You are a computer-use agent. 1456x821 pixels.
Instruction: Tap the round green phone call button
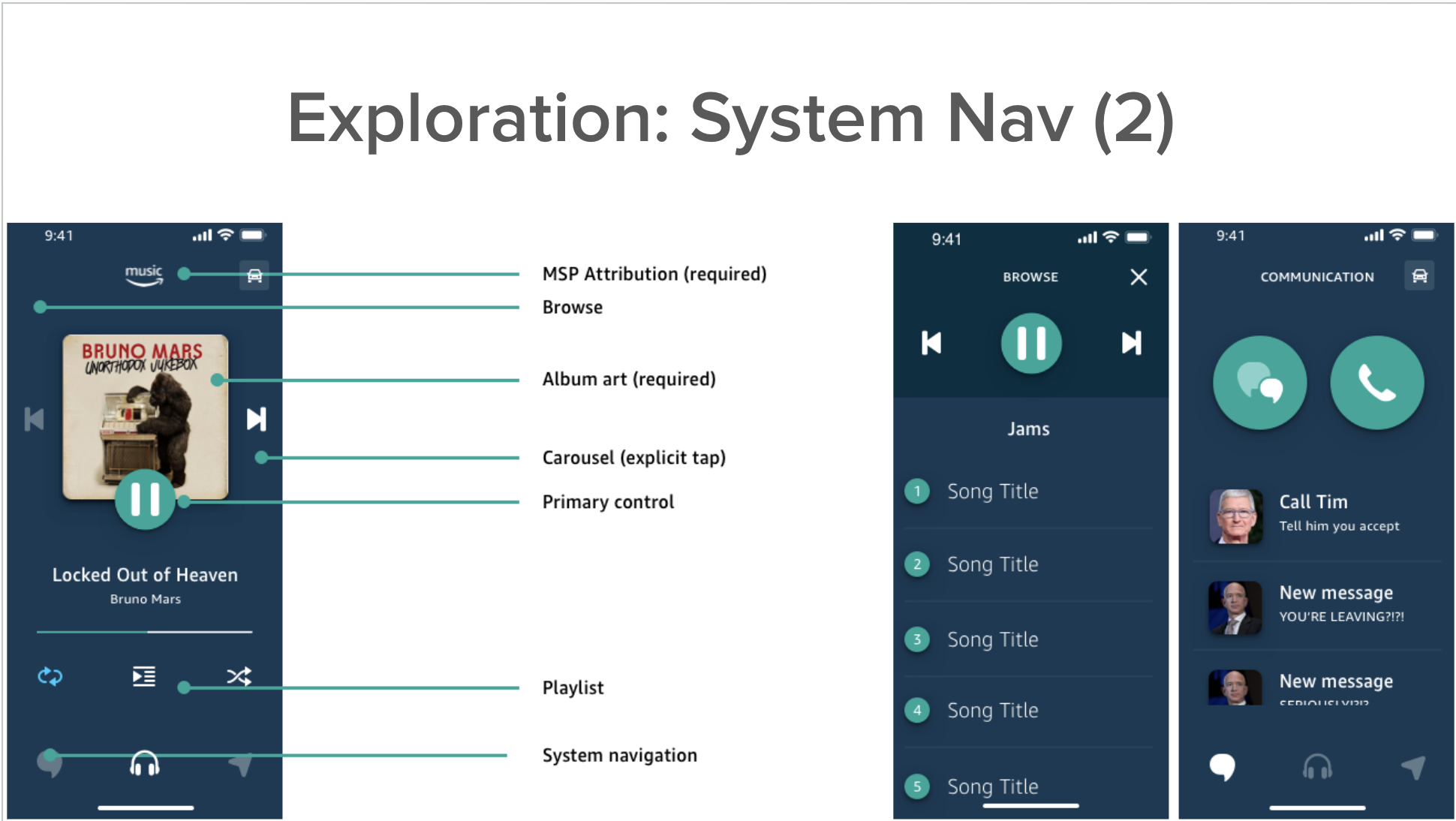pos(1377,383)
